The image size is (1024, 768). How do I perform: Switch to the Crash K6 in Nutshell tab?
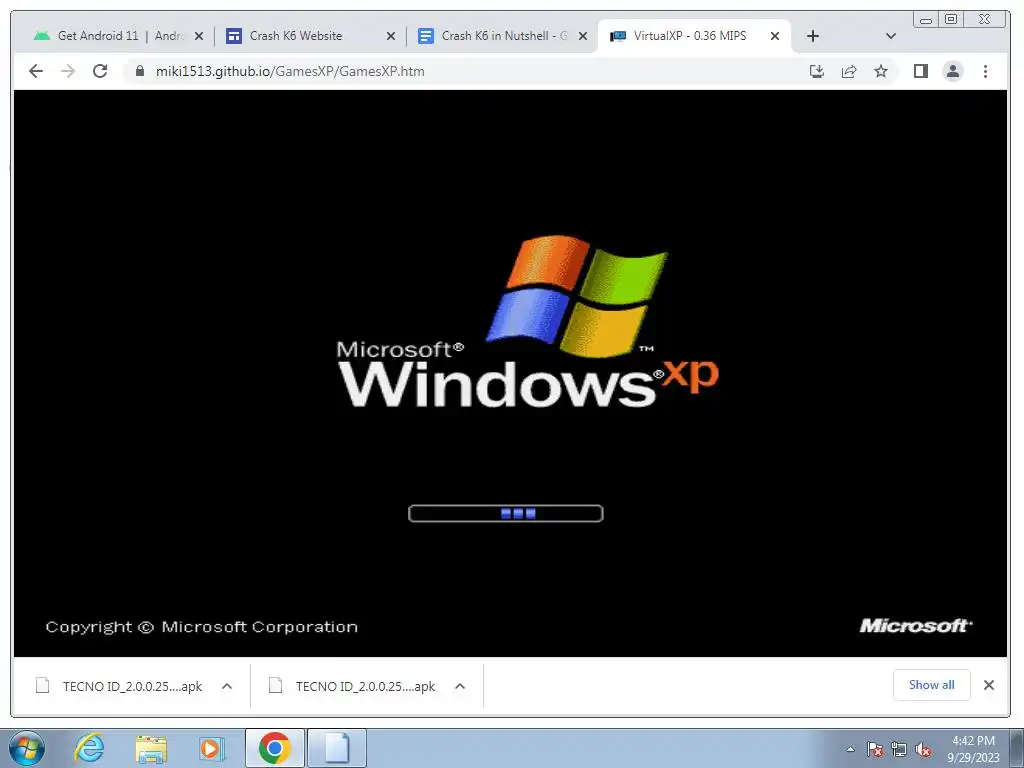[500, 36]
